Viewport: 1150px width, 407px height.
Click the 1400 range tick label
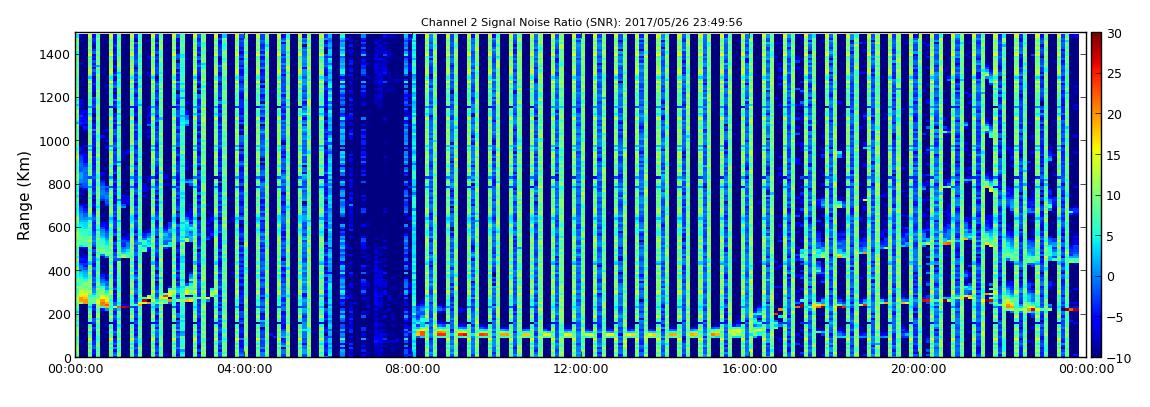[56, 54]
